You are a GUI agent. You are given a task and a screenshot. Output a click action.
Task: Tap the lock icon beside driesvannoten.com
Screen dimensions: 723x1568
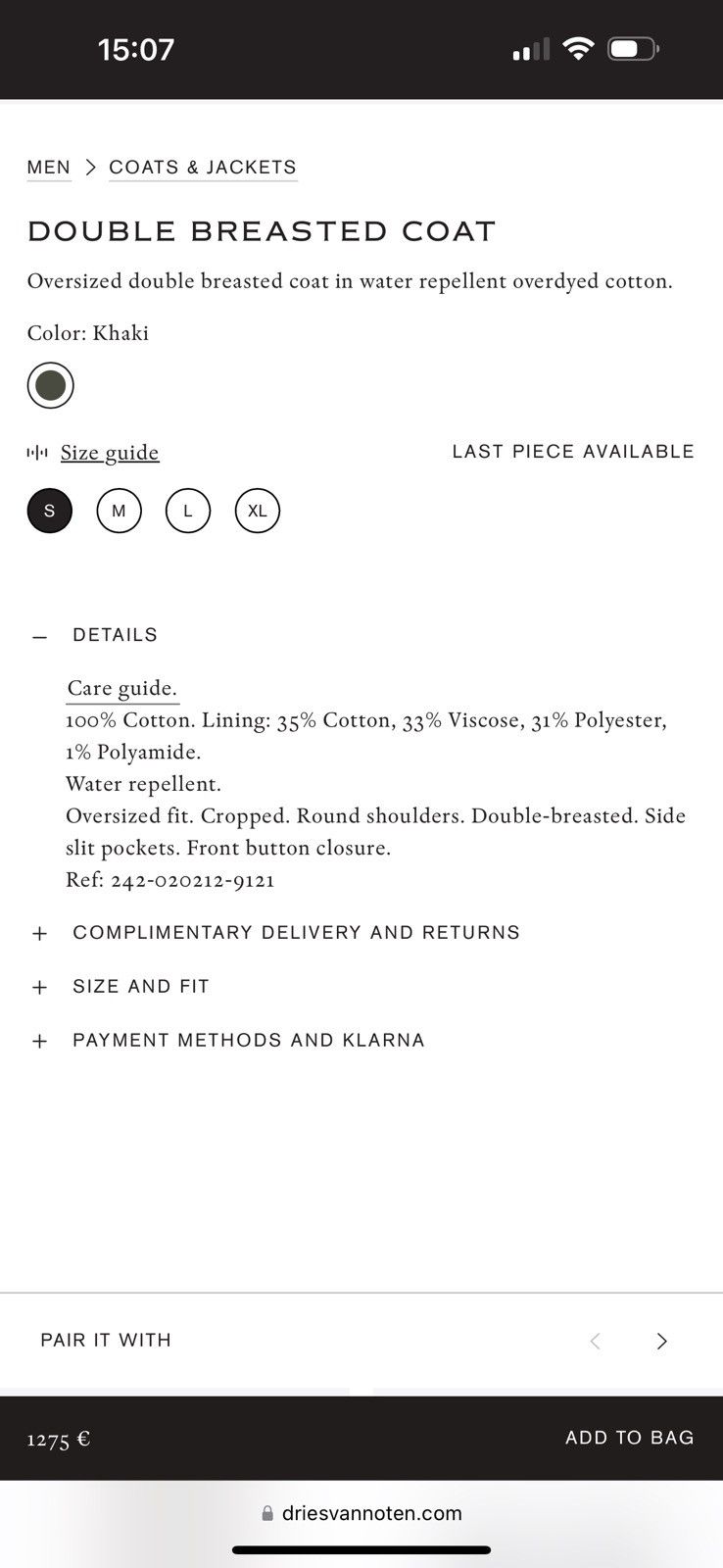pyautogui.click(x=267, y=1513)
